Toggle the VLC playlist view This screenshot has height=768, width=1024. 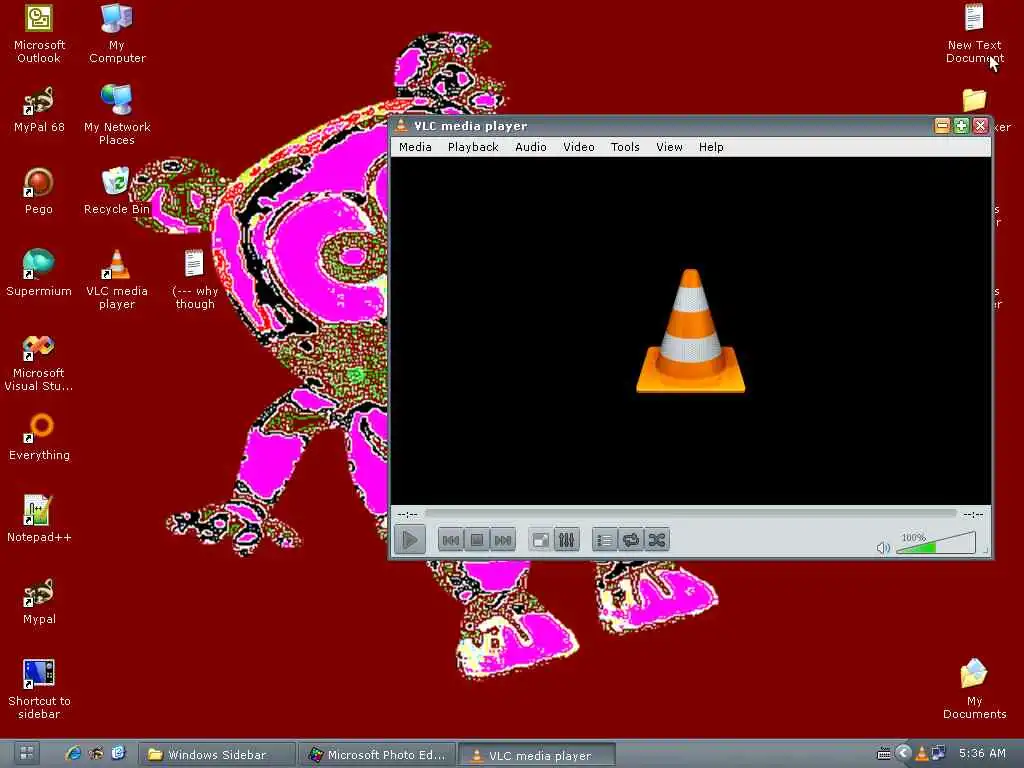tap(605, 540)
